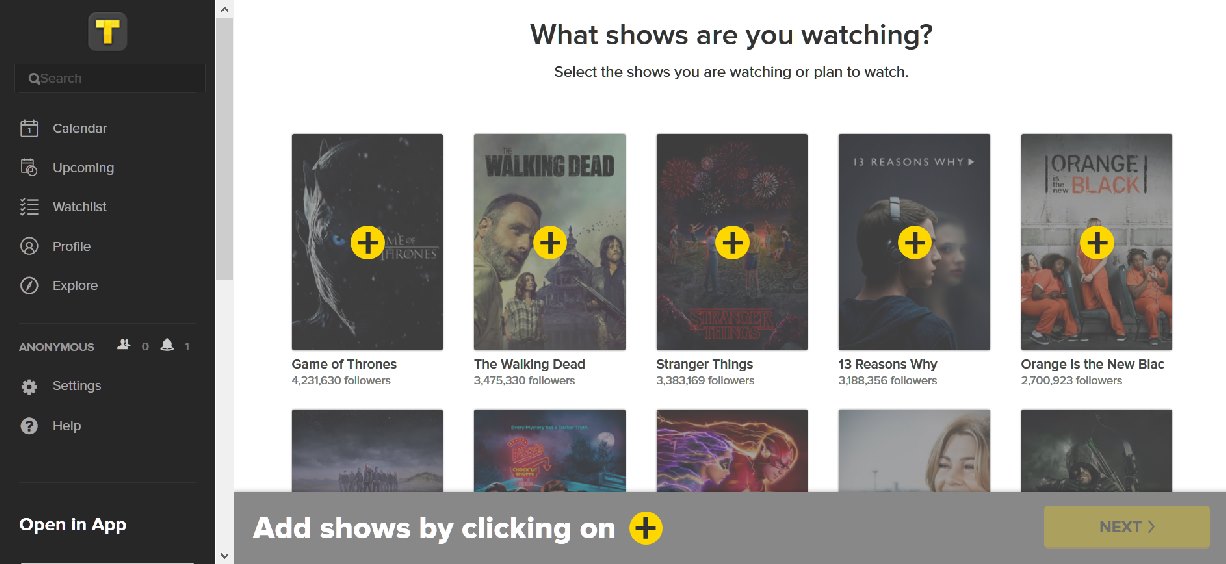
Task: Open the Explore compass icon
Action: [30, 286]
